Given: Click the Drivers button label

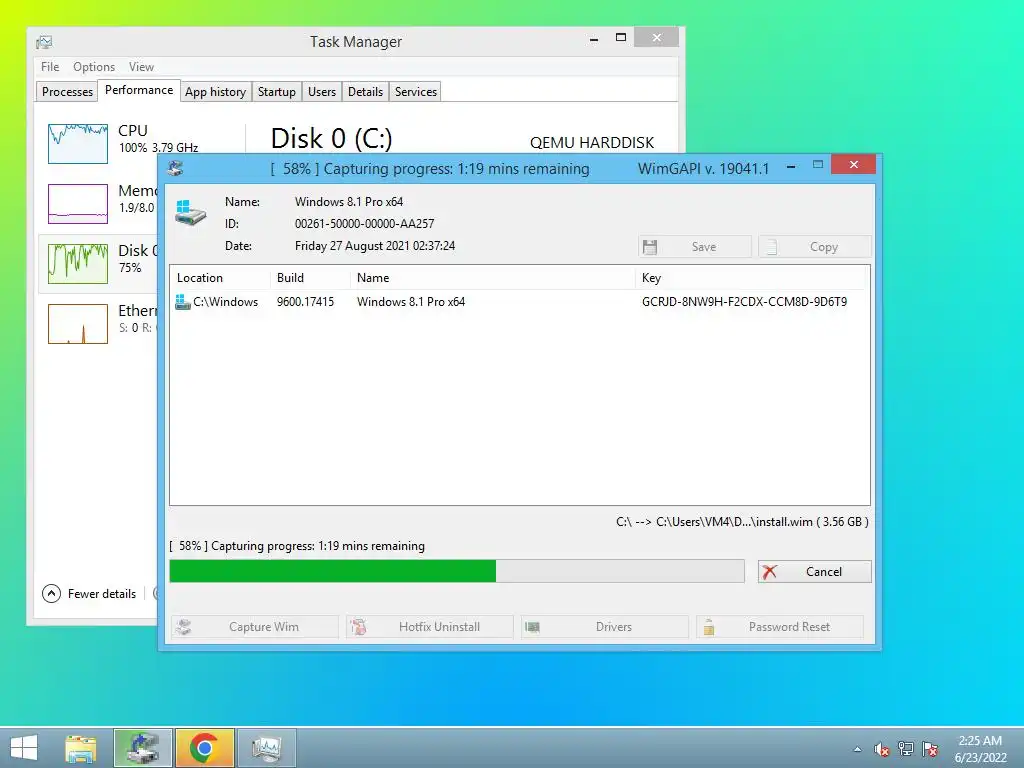Looking at the screenshot, I should click(613, 627).
